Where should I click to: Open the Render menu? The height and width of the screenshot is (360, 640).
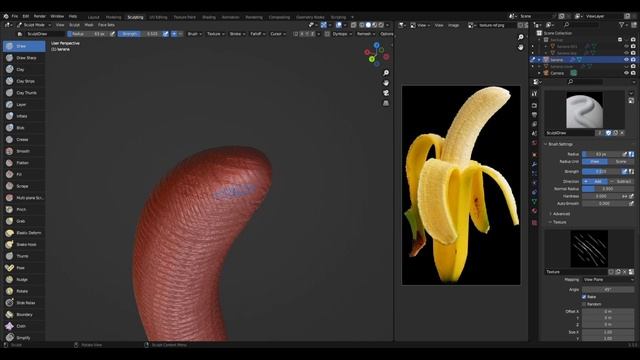40,16
